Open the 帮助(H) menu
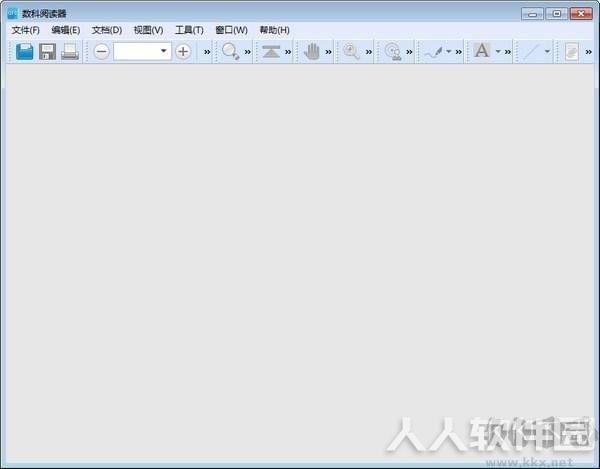Screen dimensions: 600x469 (274, 30)
